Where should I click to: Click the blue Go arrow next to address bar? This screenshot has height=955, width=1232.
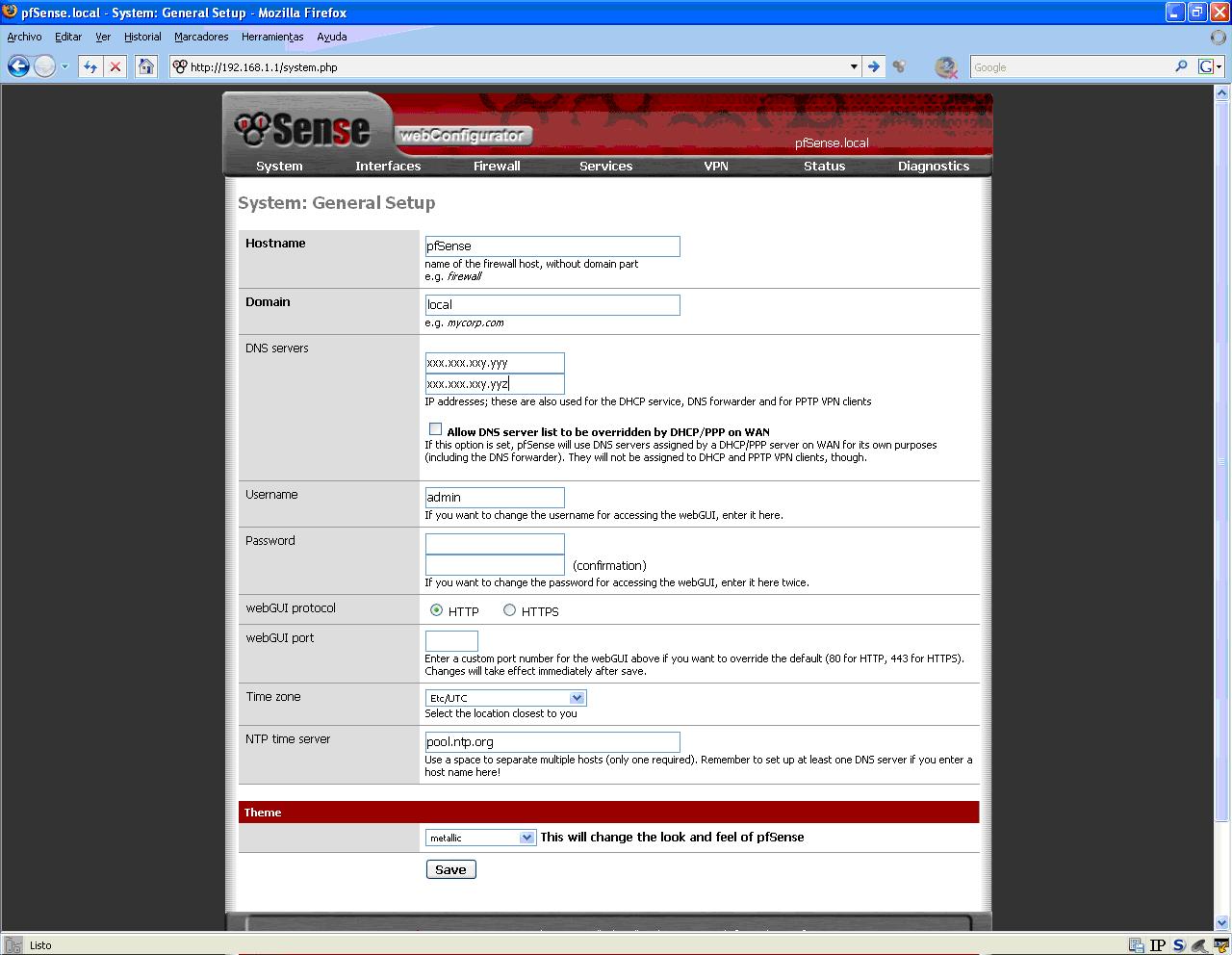pyautogui.click(x=873, y=66)
